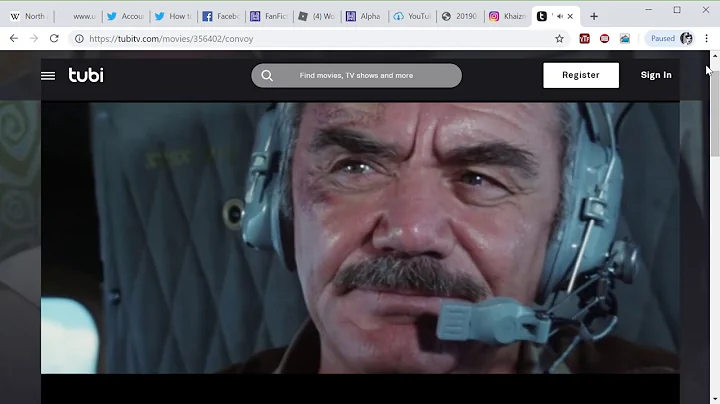Click the Paused profile button
Screen dimensions: 720x404
click(x=671, y=39)
